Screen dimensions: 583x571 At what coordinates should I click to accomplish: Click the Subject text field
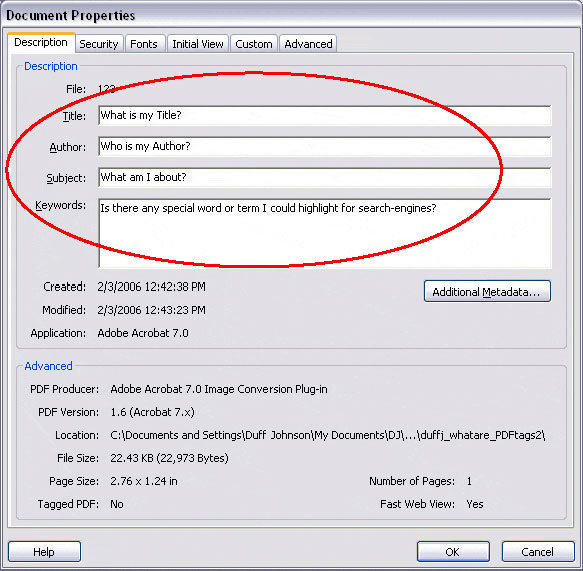point(325,177)
